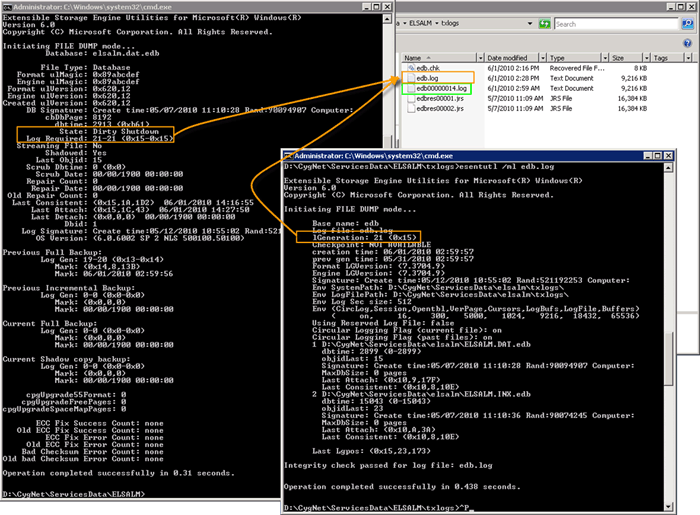Click txlogs in the address breadcrumb
This screenshot has width=700, height=515.
(450, 23)
